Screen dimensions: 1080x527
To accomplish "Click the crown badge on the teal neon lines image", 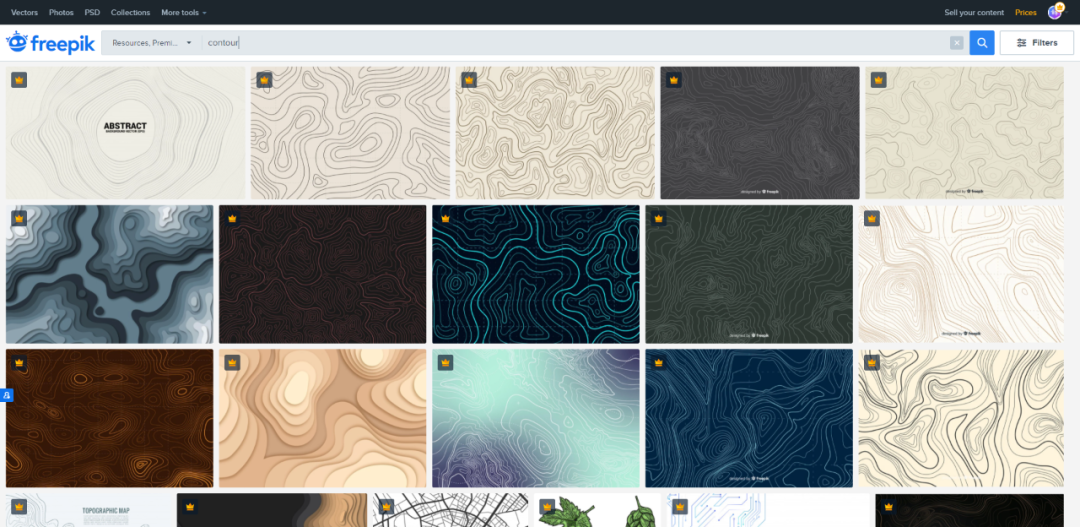I will point(445,218).
